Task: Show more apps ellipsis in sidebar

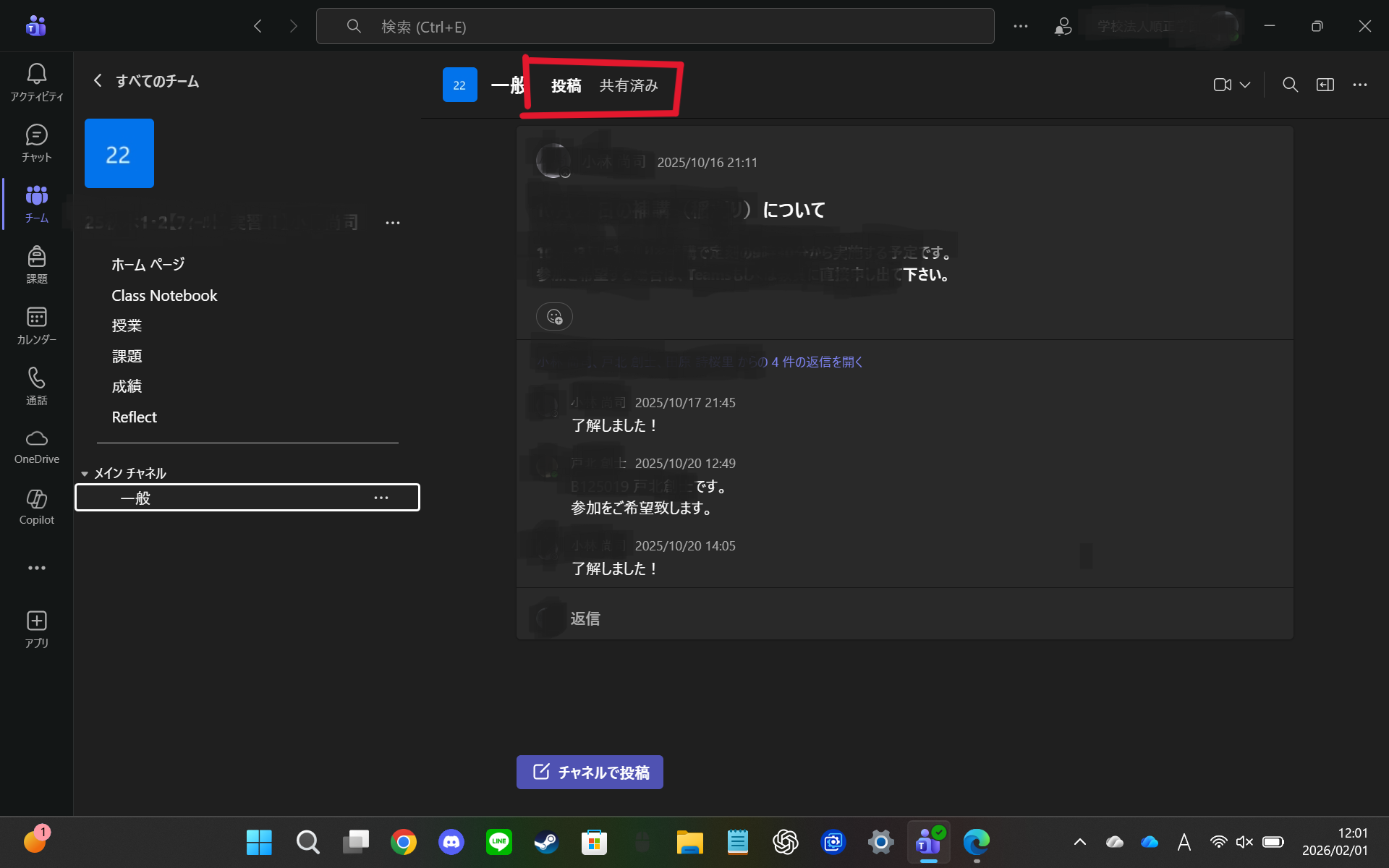Action: (36, 568)
